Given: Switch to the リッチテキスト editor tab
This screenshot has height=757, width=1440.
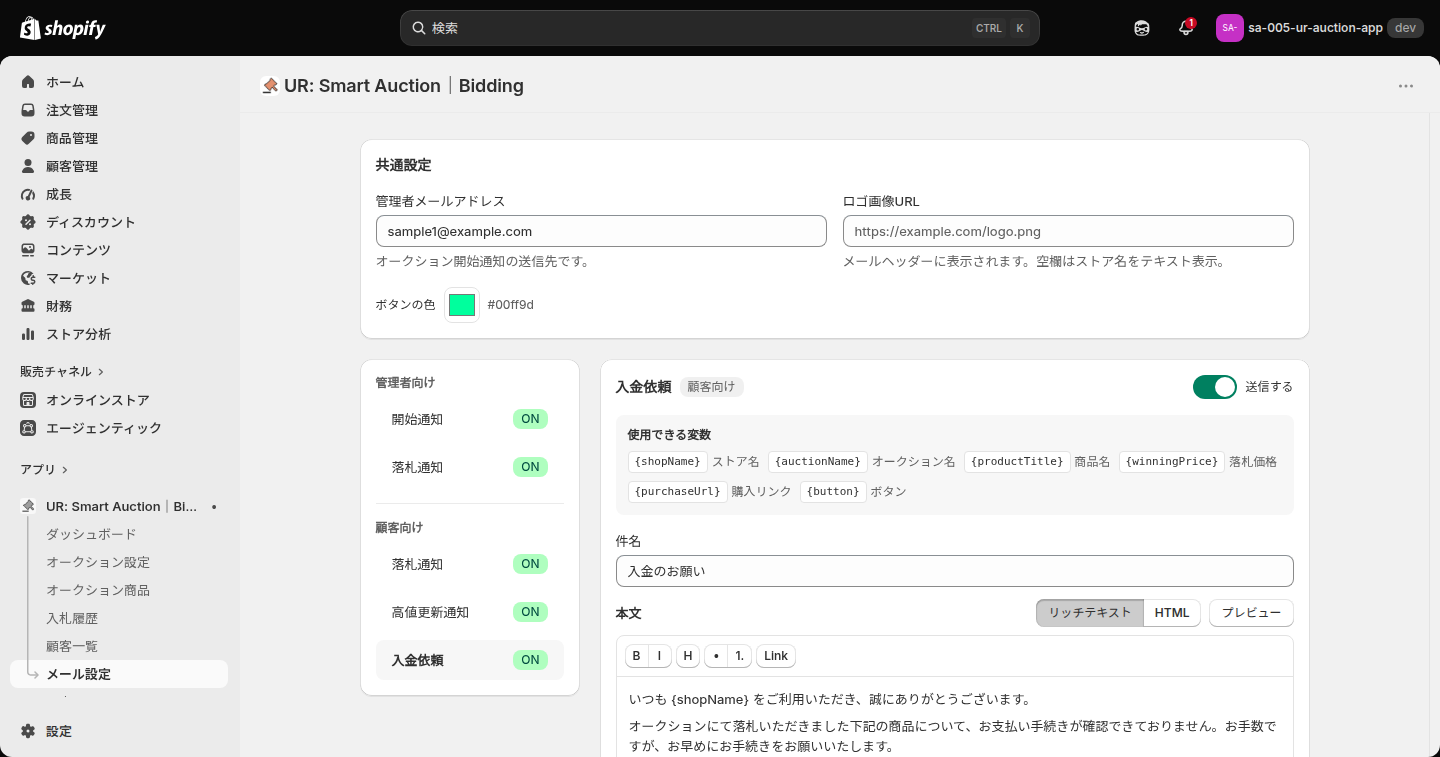Looking at the screenshot, I should 1090,613.
